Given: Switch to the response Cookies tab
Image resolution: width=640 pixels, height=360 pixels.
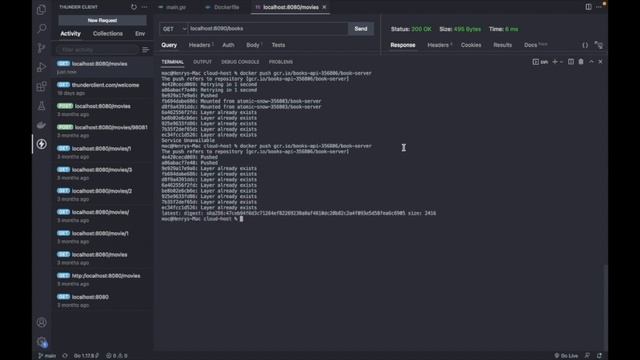Looking at the screenshot, I should (x=471, y=45).
